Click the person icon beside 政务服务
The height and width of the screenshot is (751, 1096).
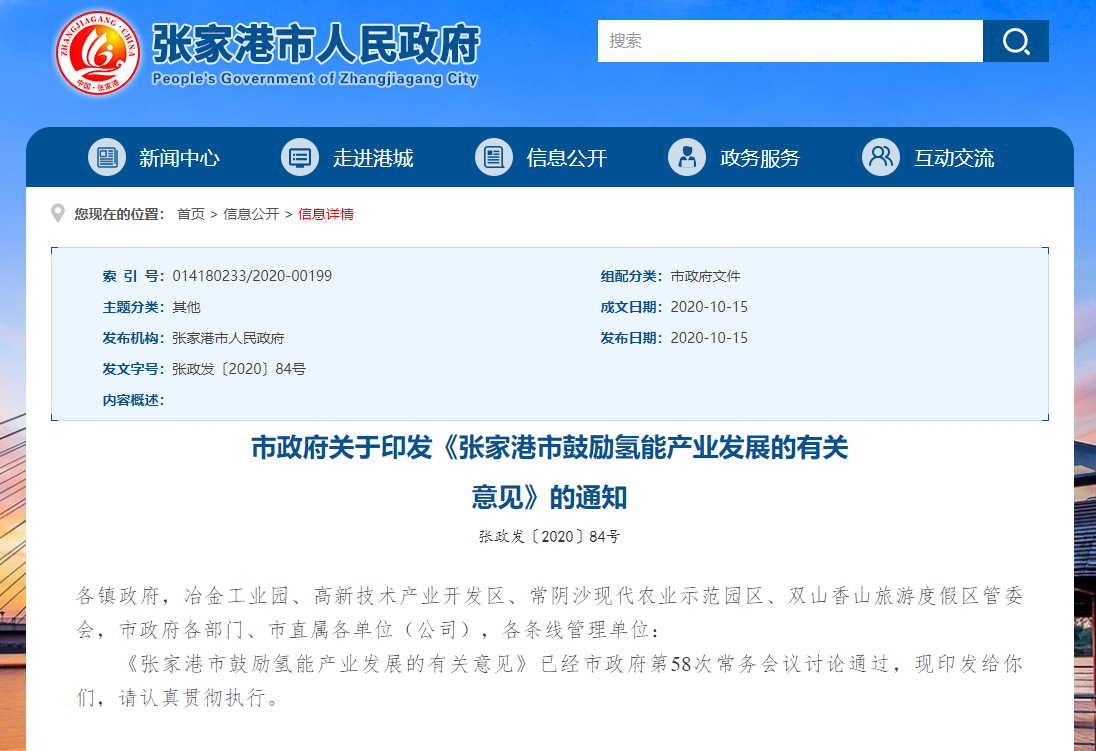tap(687, 157)
